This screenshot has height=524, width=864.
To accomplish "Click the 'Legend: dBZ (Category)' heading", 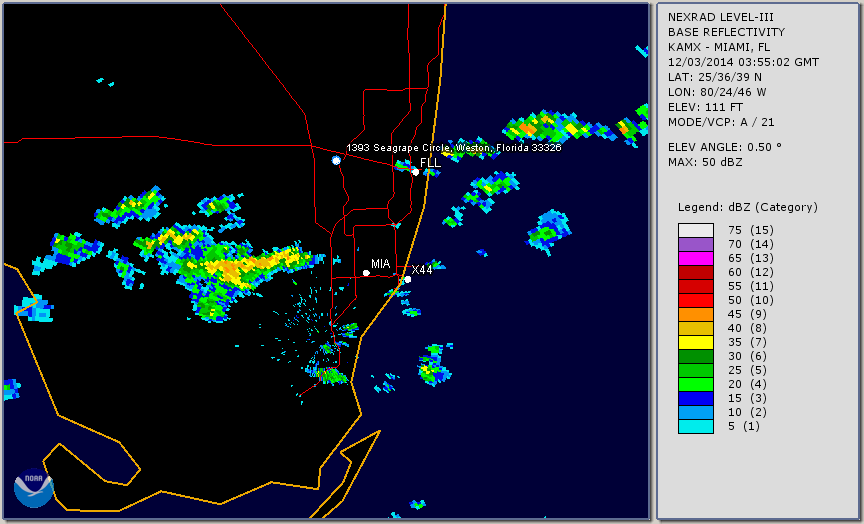I will coord(748,207).
